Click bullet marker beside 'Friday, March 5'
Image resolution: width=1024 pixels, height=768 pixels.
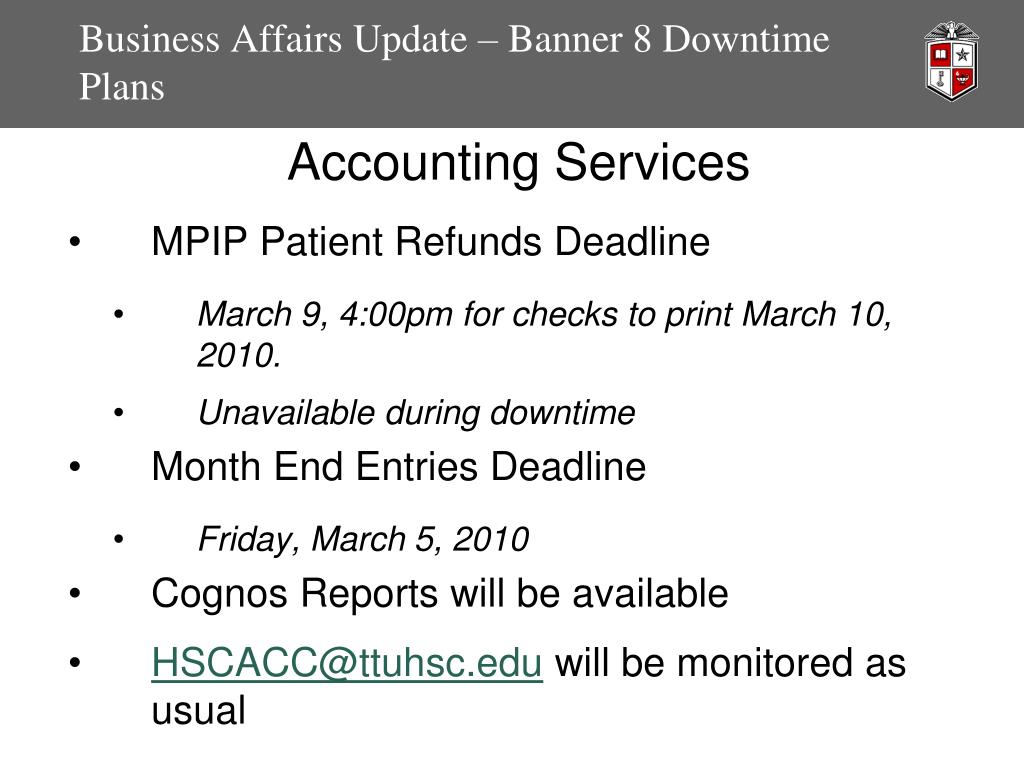(x=118, y=539)
